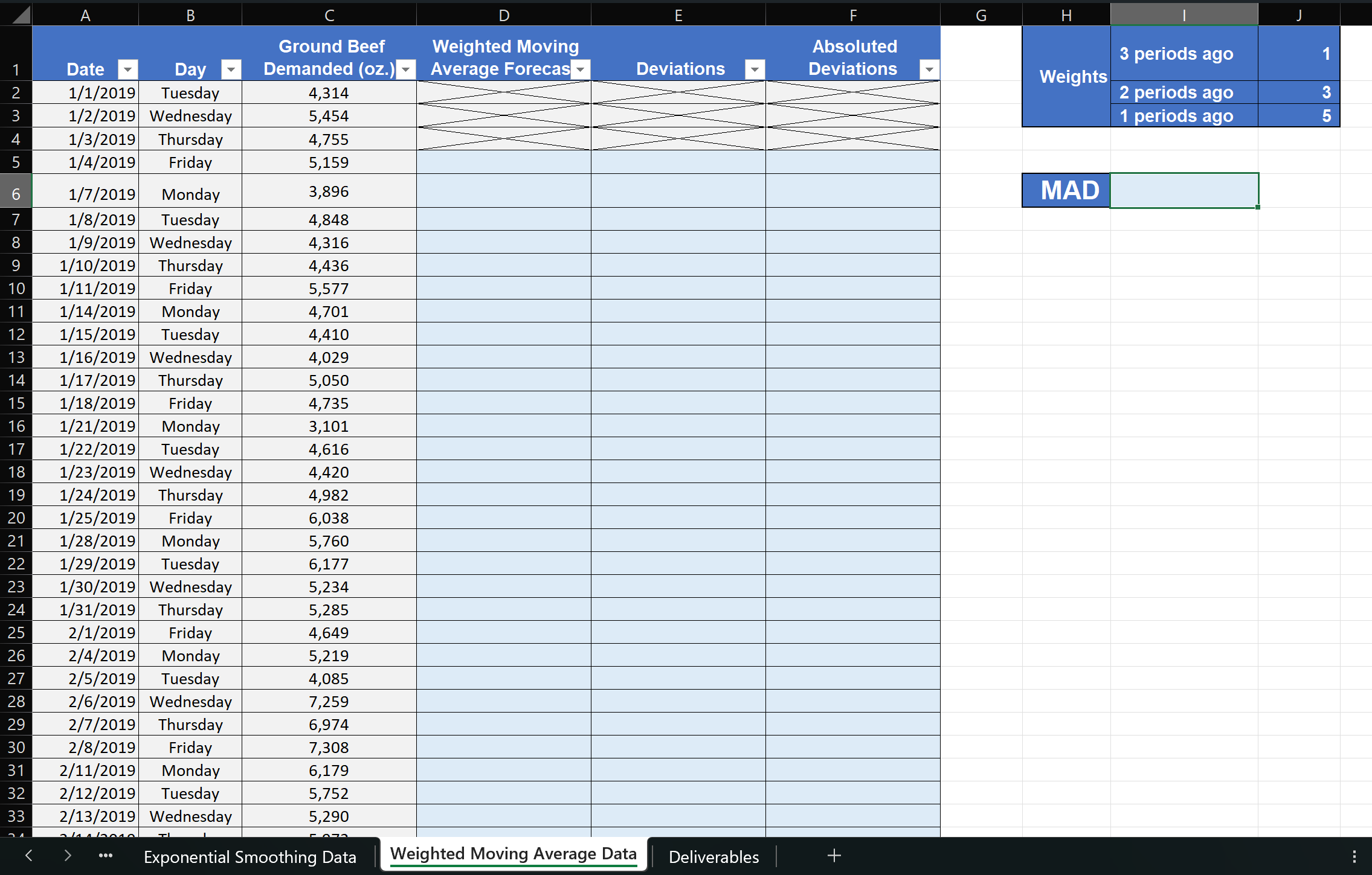
Task: Select demand value 3,896 cell
Action: [x=329, y=191]
